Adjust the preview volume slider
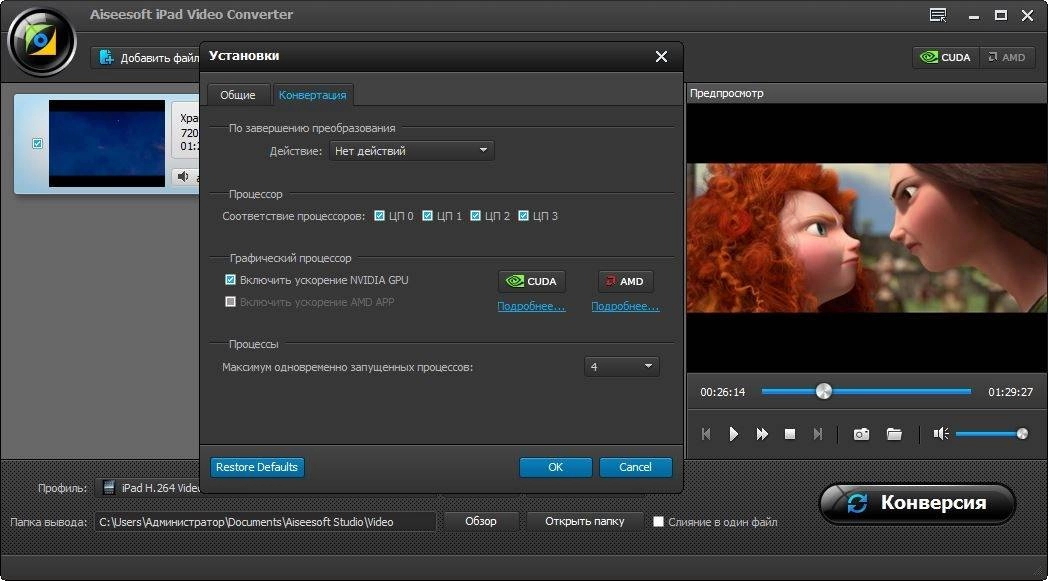Screen dimensions: 1048x581 (991, 434)
